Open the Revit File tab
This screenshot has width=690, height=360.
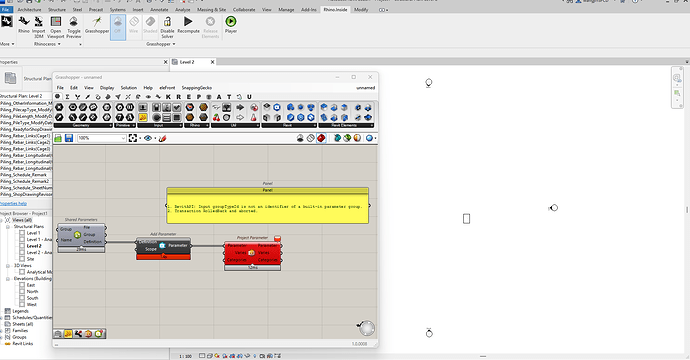(6, 10)
